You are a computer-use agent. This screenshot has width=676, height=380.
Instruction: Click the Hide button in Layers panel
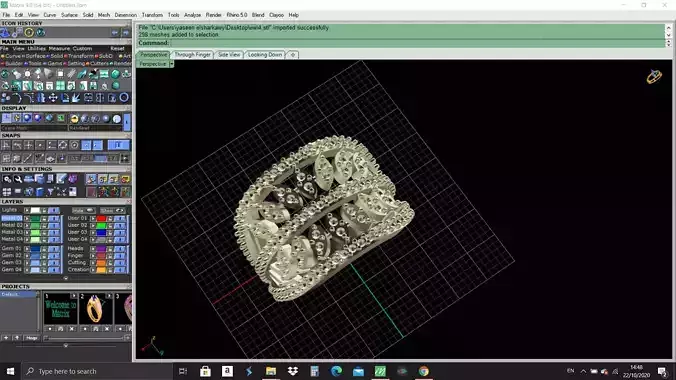pos(83,210)
